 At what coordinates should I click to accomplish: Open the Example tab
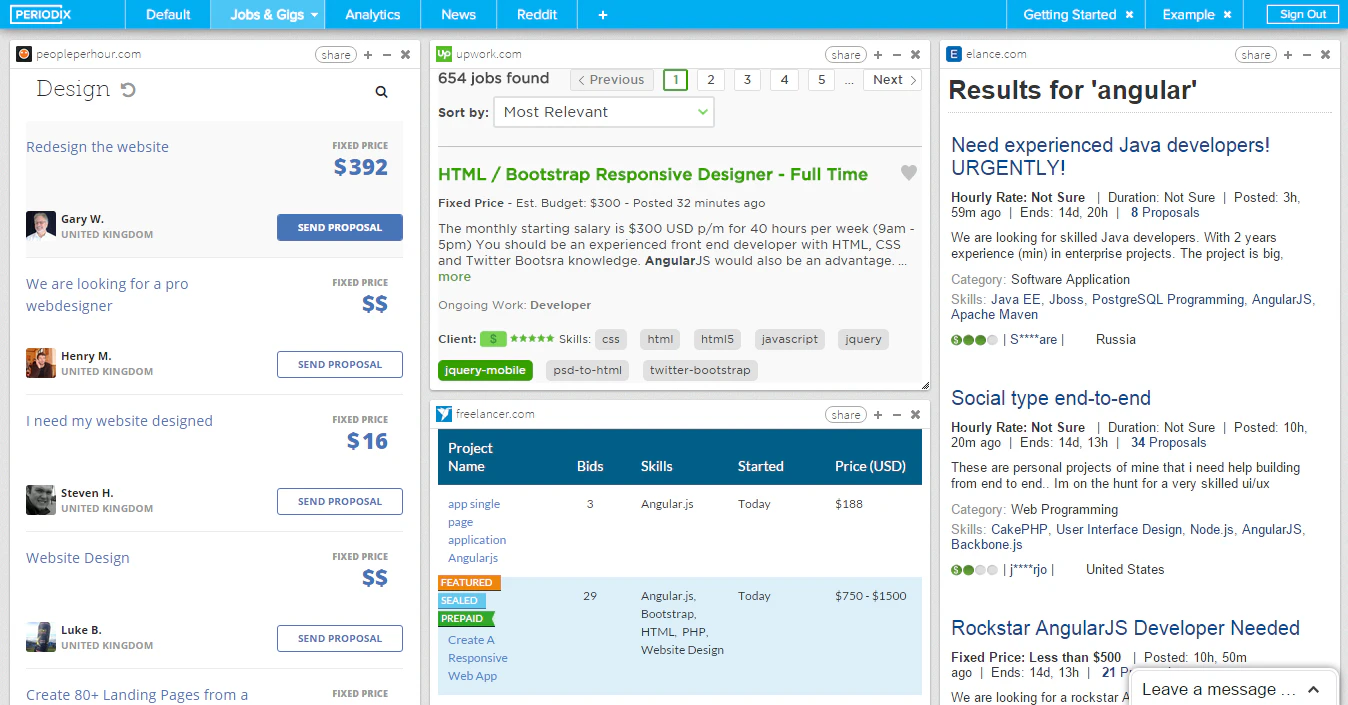click(1188, 14)
